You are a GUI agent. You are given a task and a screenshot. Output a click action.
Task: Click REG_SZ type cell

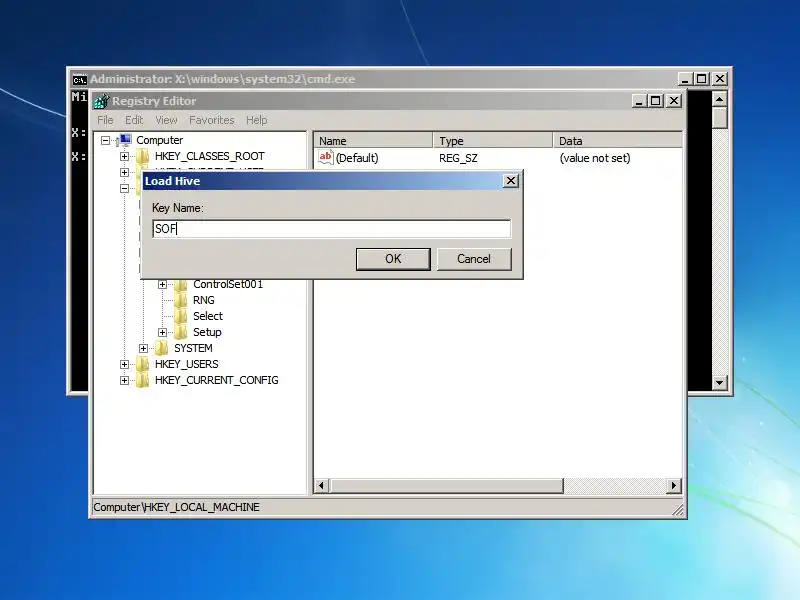point(458,158)
